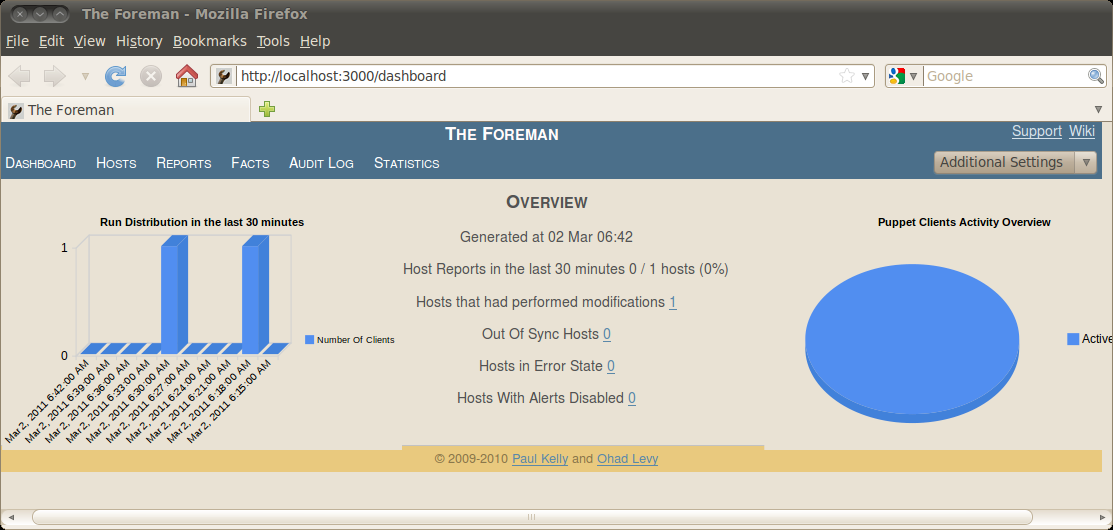Click the browser Back arrow button

click(19, 76)
